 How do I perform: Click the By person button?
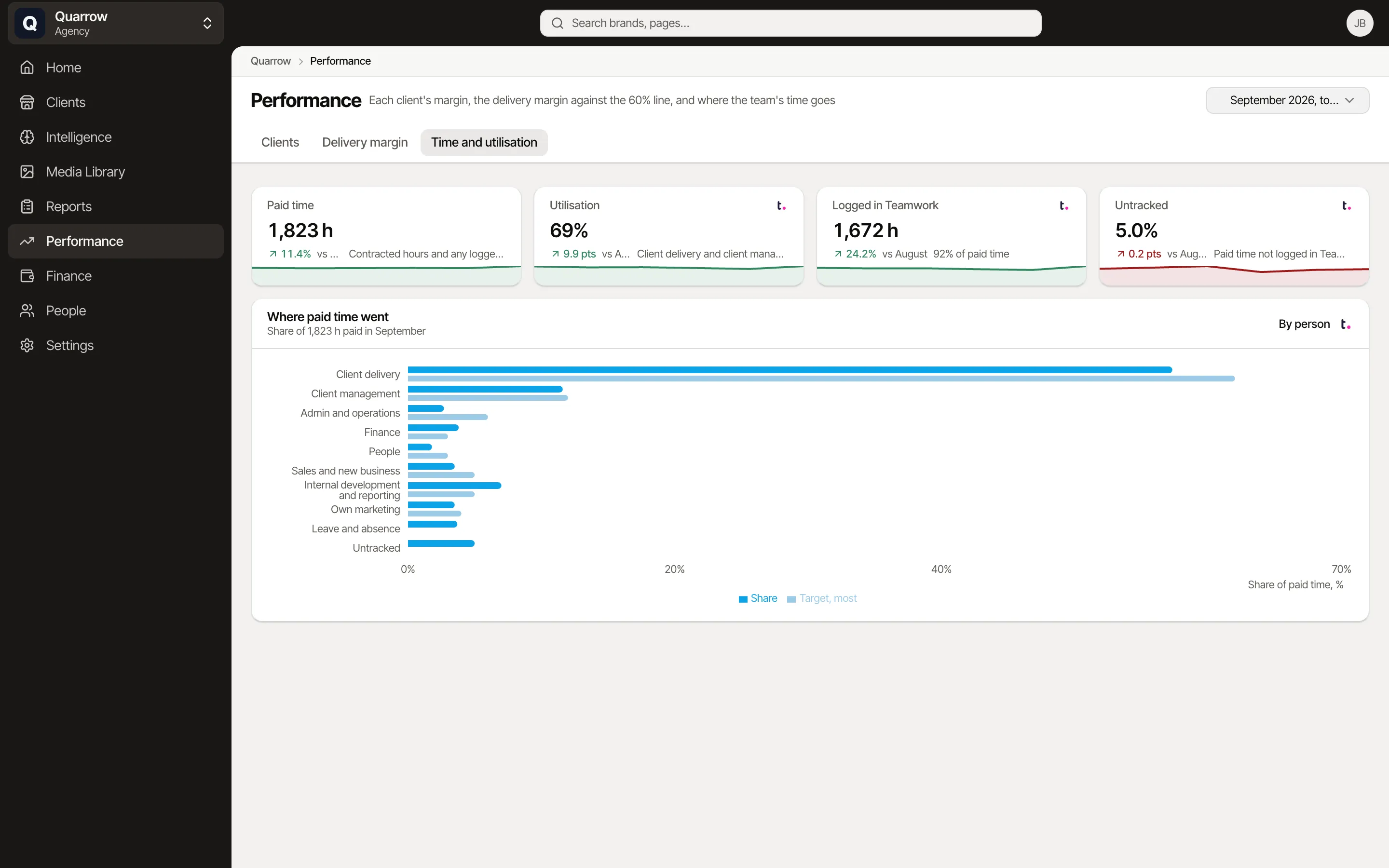point(1304,325)
